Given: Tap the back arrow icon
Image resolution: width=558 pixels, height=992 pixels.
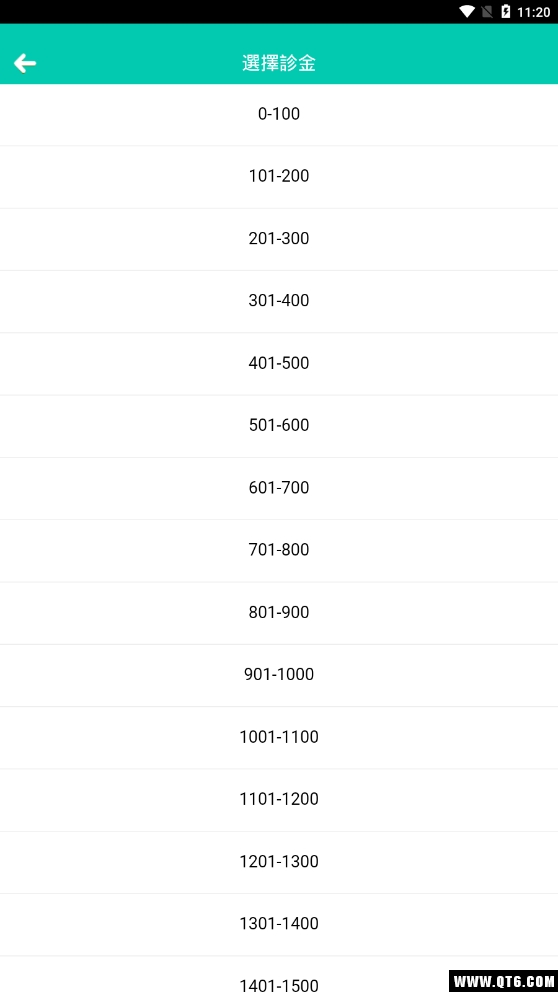Looking at the screenshot, I should [25, 63].
